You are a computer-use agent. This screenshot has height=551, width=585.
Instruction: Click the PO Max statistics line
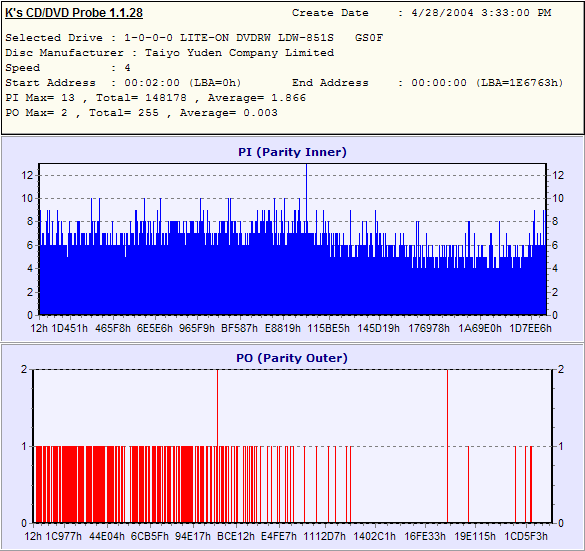(x=141, y=113)
